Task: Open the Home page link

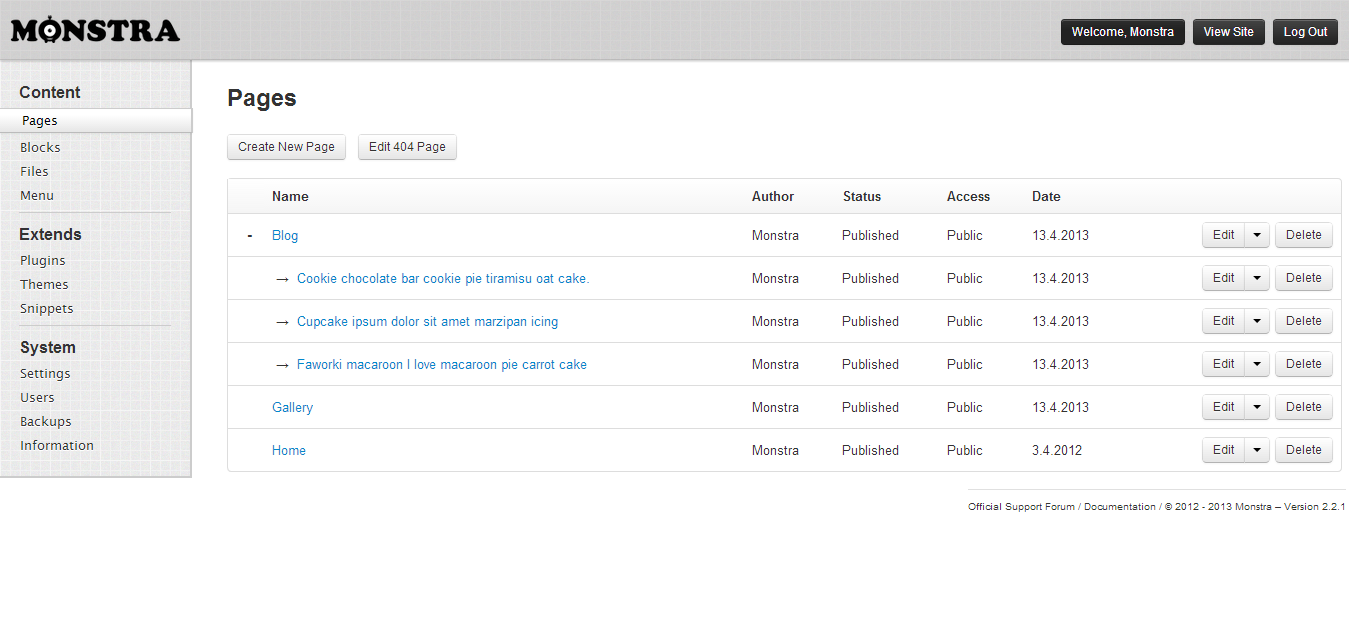Action: coord(289,451)
